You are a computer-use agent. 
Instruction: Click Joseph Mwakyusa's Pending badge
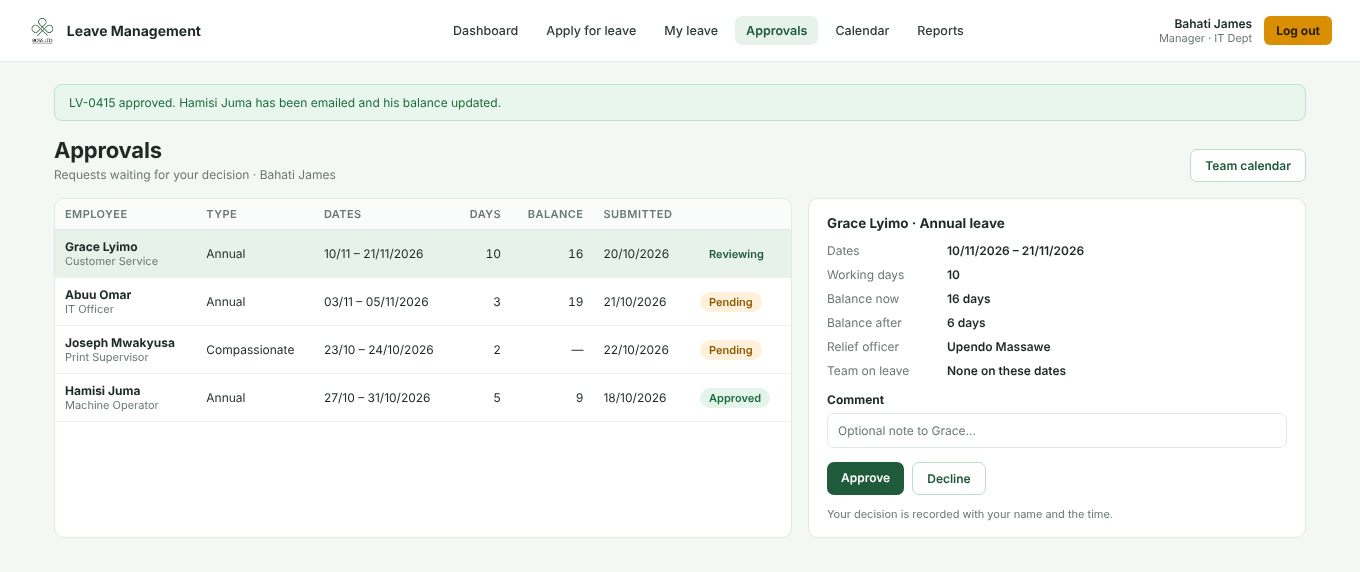click(x=730, y=350)
